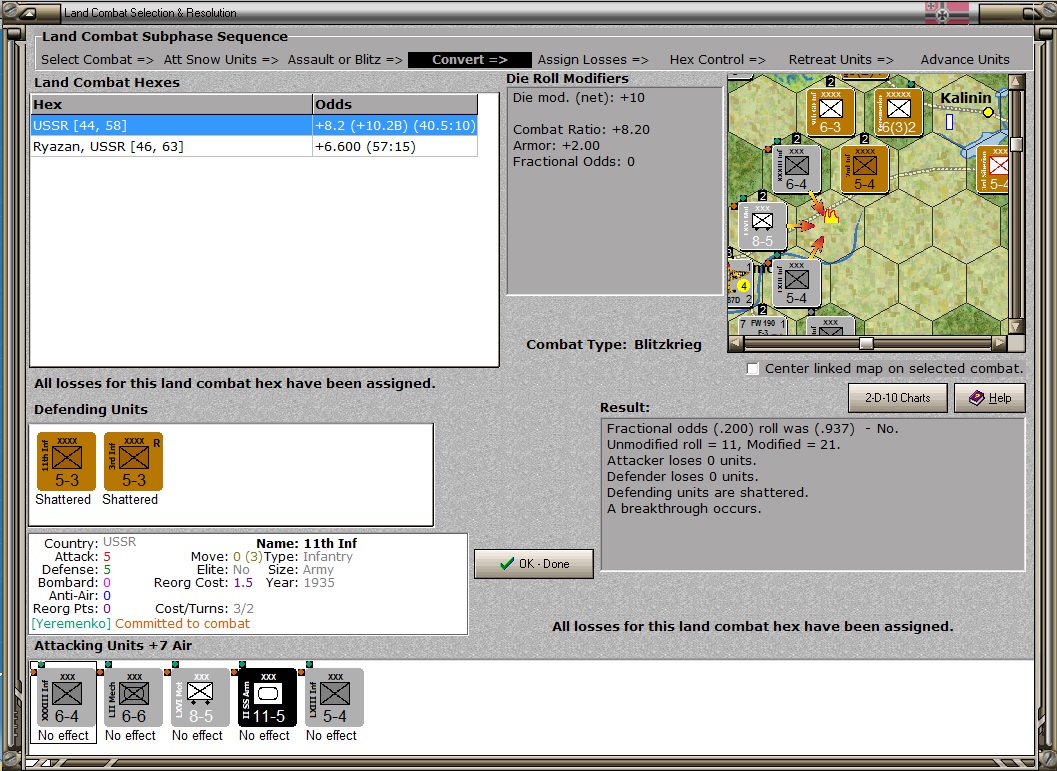
Task: Click the orange 5-4 Soviet counter on map
Action: point(864,168)
